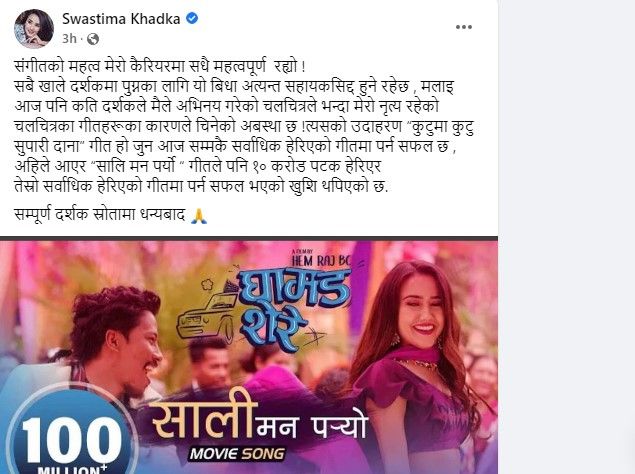Click the globe public privacy icon
The width and height of the screenshot is (635, 474).
click(93, 39)
